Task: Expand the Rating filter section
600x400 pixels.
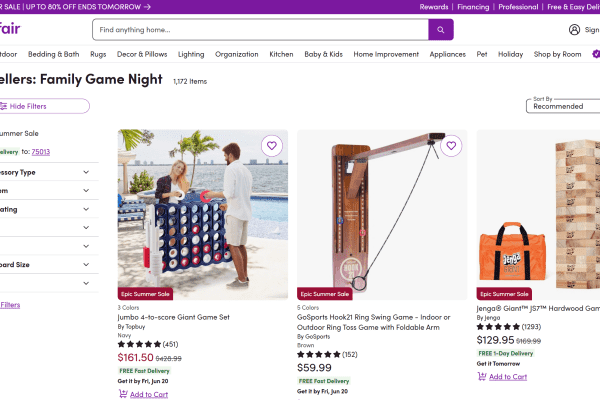Action: tap(49, 209)
